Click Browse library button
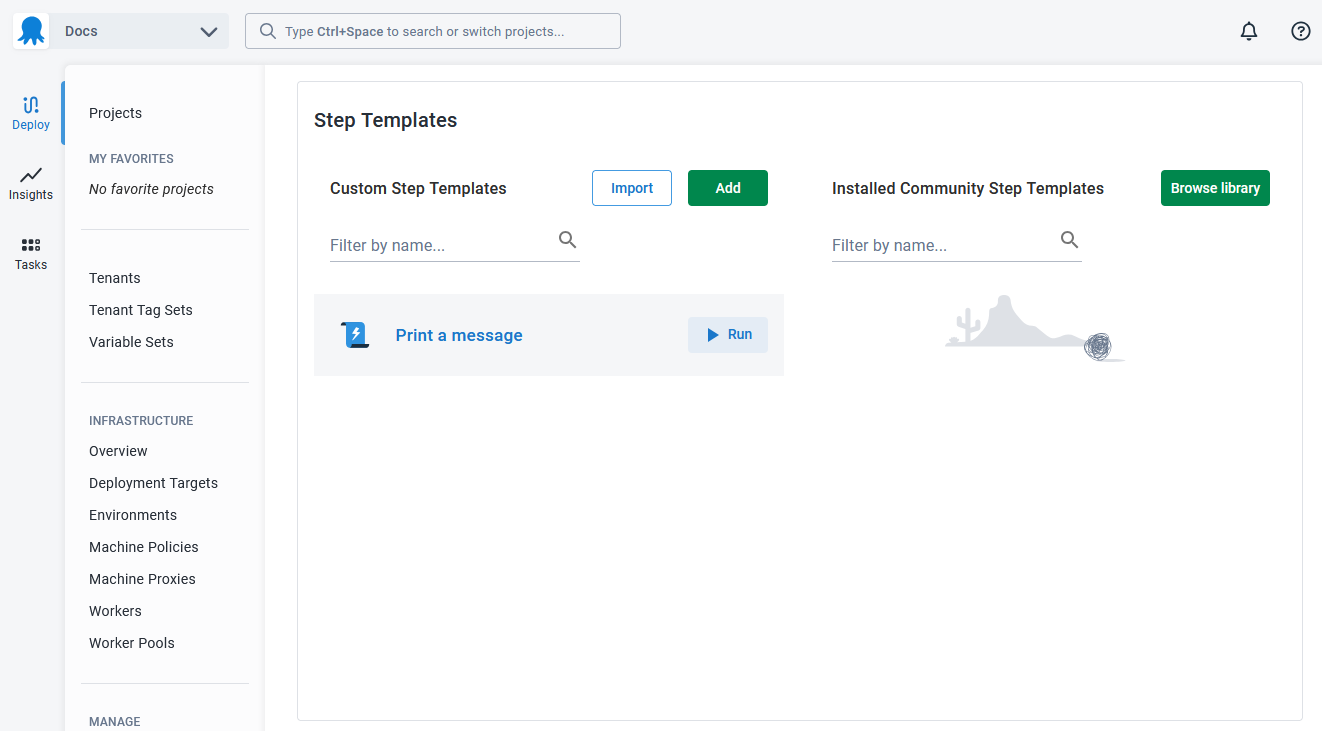This screenshot has height=731, width=1322. [x=1215, y=188]
